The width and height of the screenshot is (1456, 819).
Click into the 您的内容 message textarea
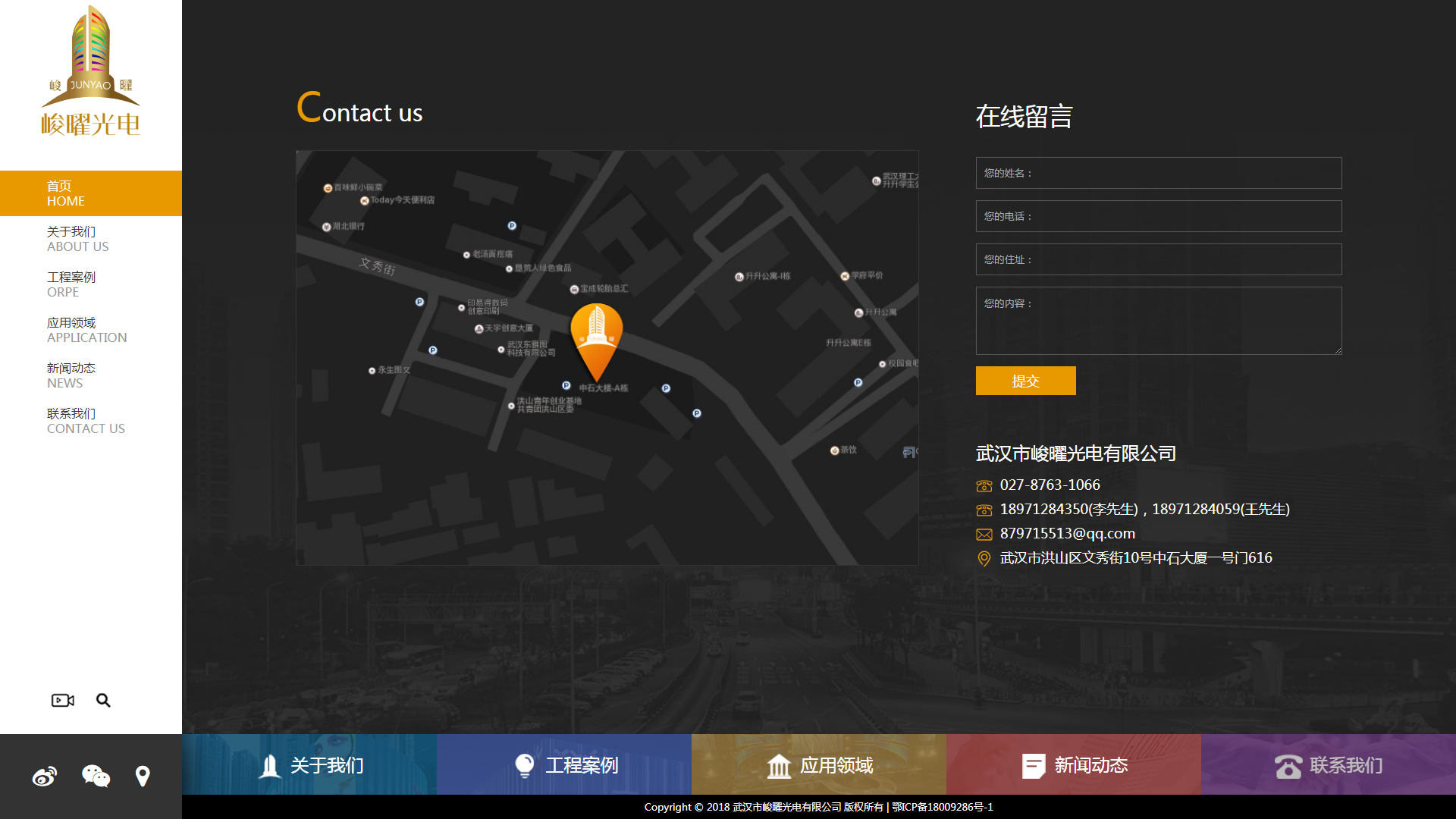pyautogui.click(x=1159, y=322)
